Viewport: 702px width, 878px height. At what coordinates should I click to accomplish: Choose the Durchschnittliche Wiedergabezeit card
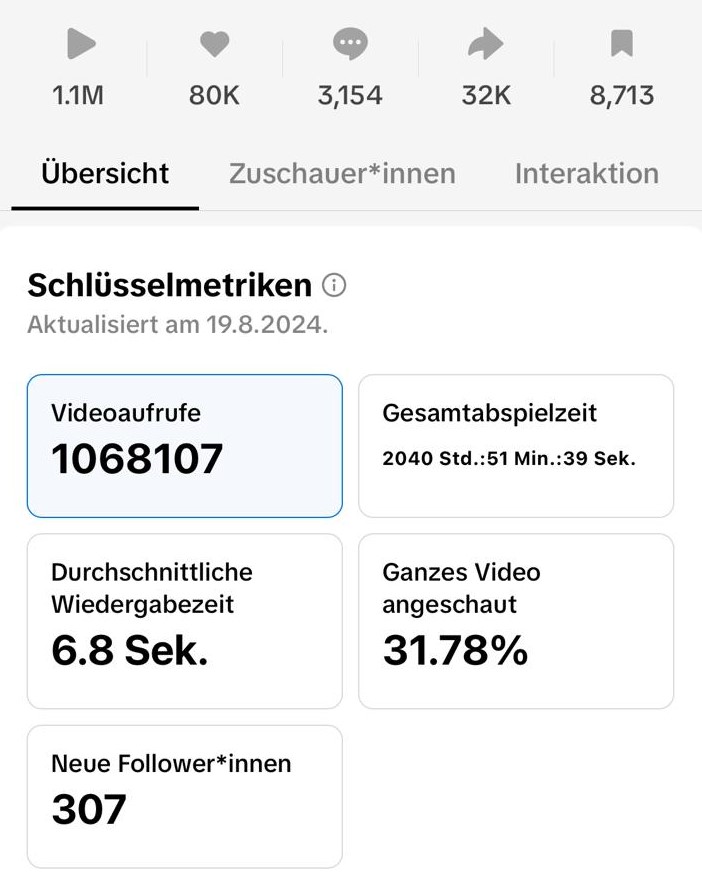[184, 620]
